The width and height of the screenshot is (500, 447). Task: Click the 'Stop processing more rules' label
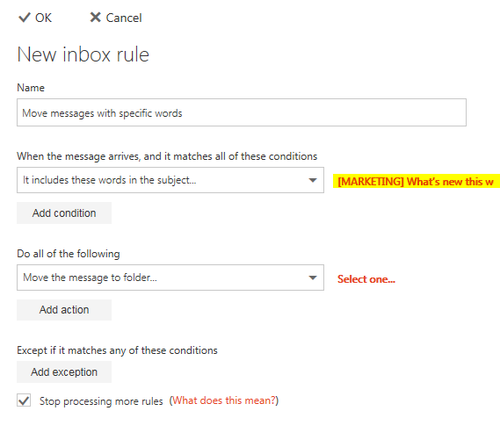coord(101,401)
